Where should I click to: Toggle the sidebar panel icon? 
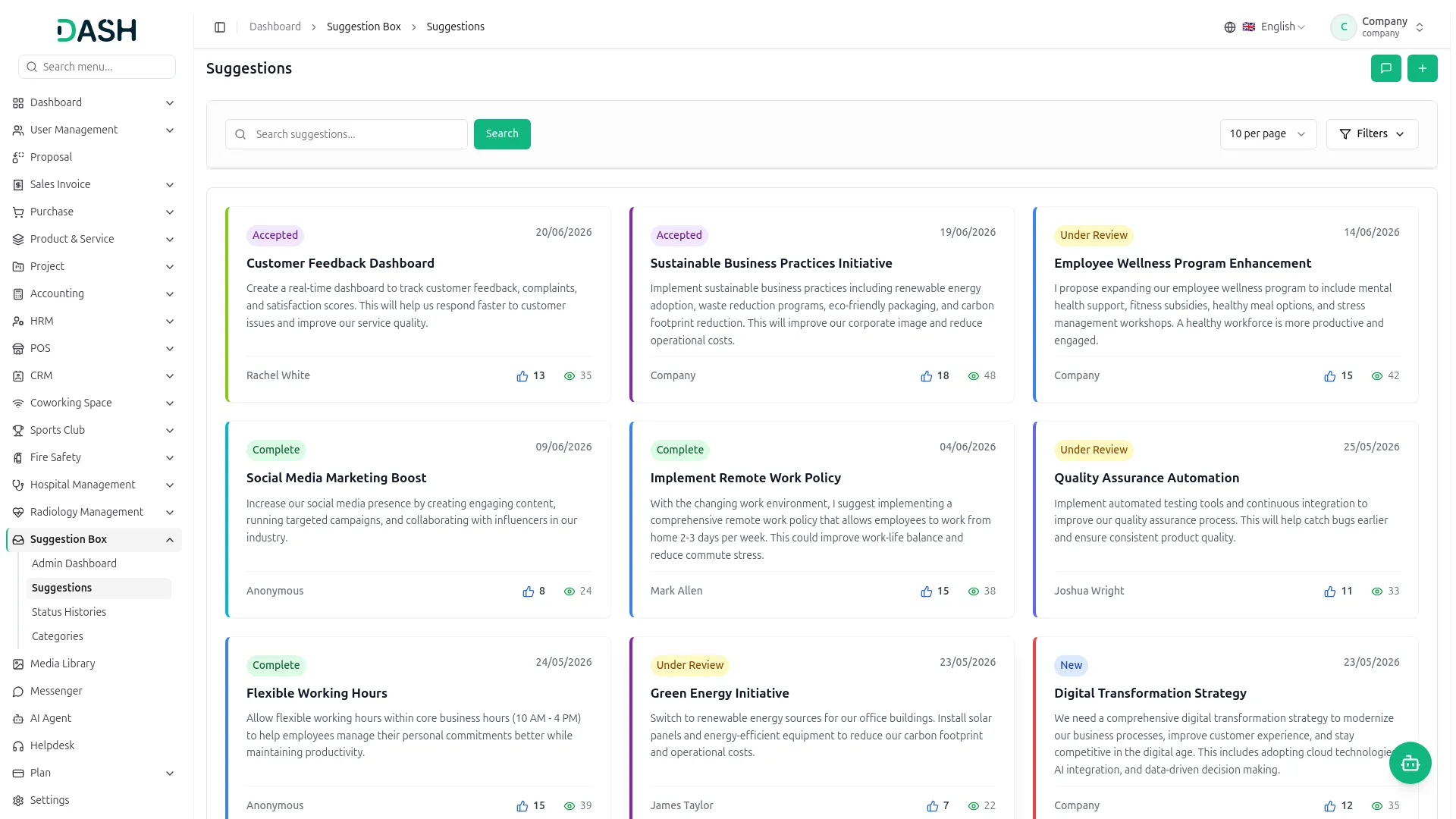tap(220, 27)
